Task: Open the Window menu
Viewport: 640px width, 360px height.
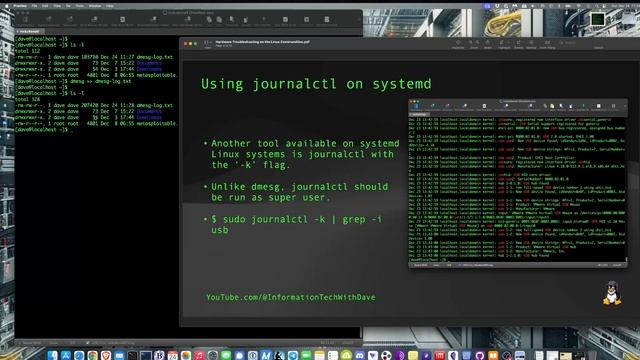Action: (95, 6)
